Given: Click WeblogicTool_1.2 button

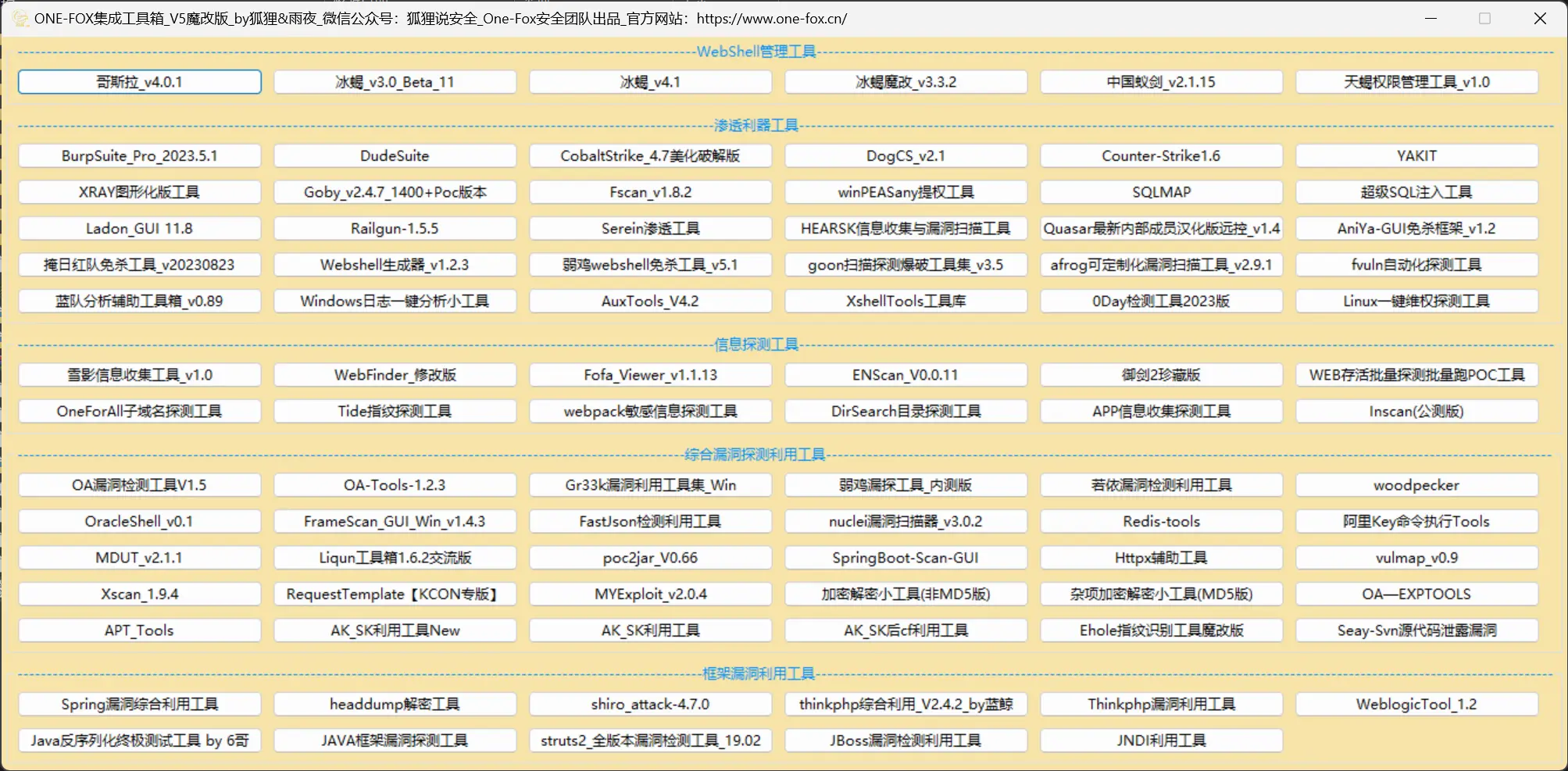Looking at the screenshot, I should 1416,704.
